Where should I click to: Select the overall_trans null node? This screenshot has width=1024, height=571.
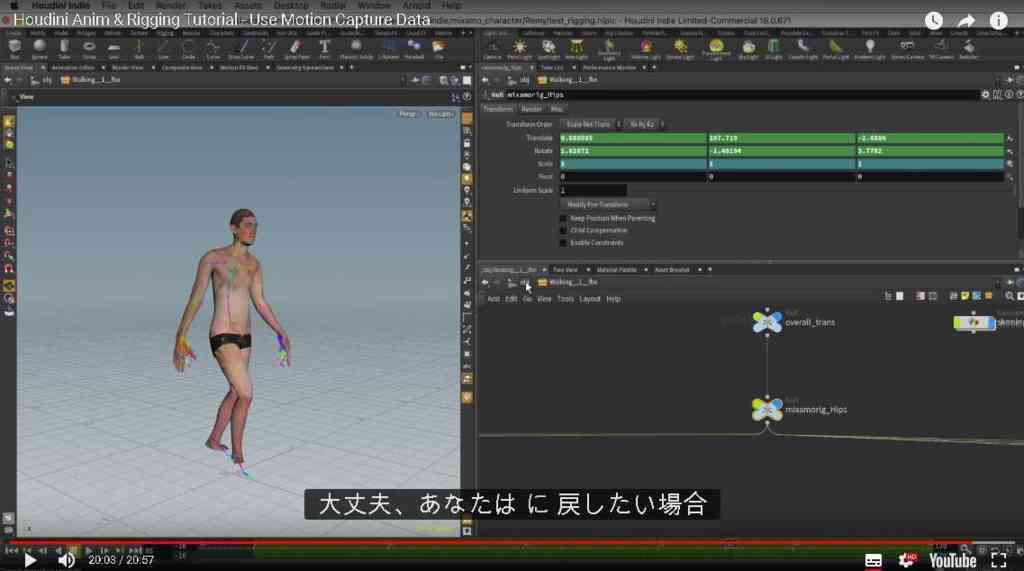coord(767,321)
